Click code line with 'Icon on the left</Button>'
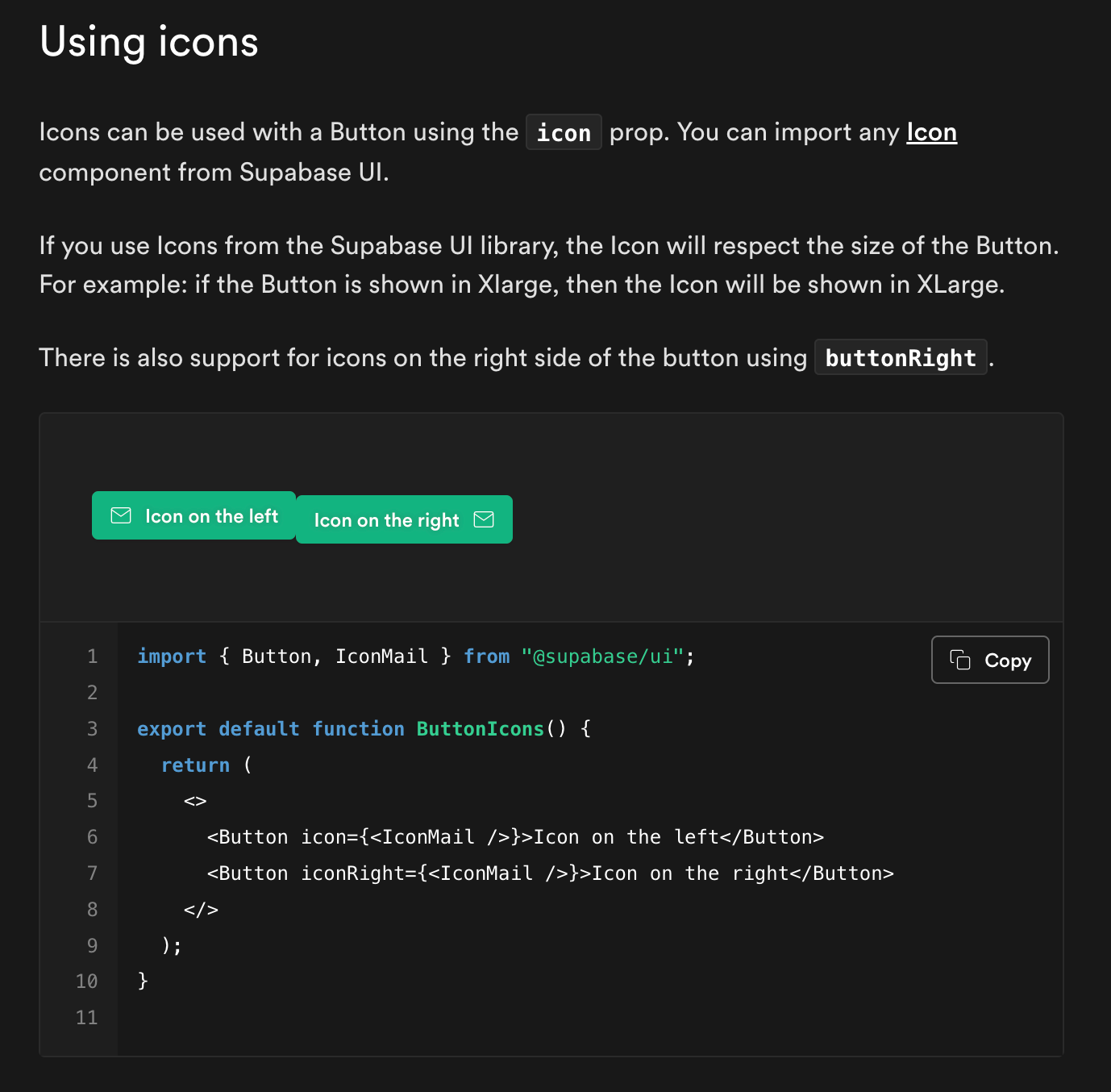This screenshot has width=1111, height=1092. pyautogui.click(x=515, y=837)
